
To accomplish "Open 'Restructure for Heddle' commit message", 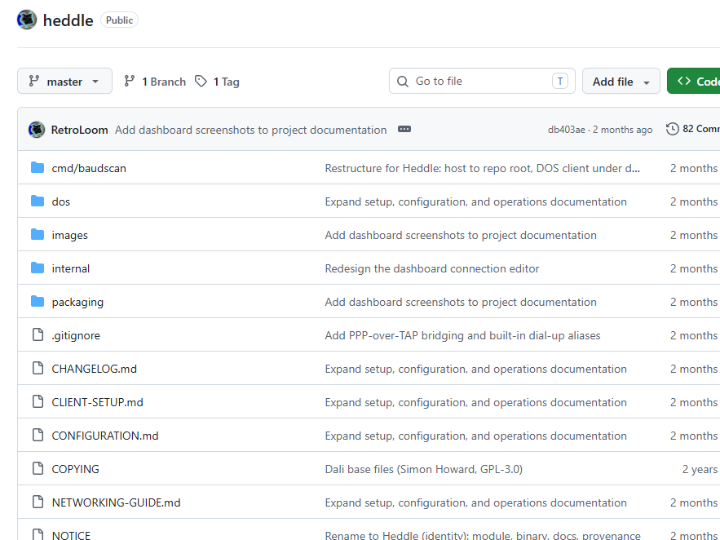I will click(482, 168).
